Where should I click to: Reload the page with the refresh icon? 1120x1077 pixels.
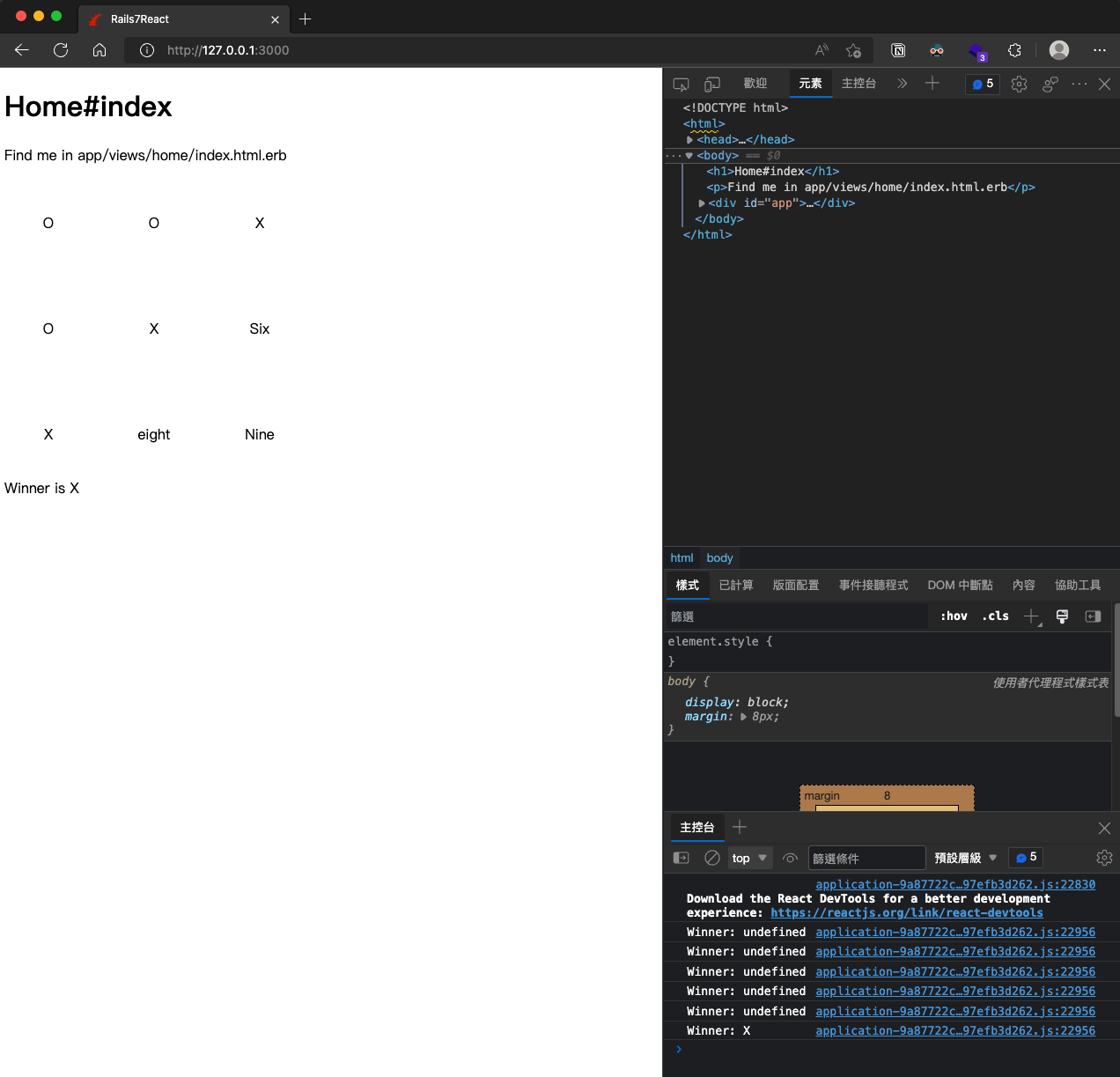[61, 50]
